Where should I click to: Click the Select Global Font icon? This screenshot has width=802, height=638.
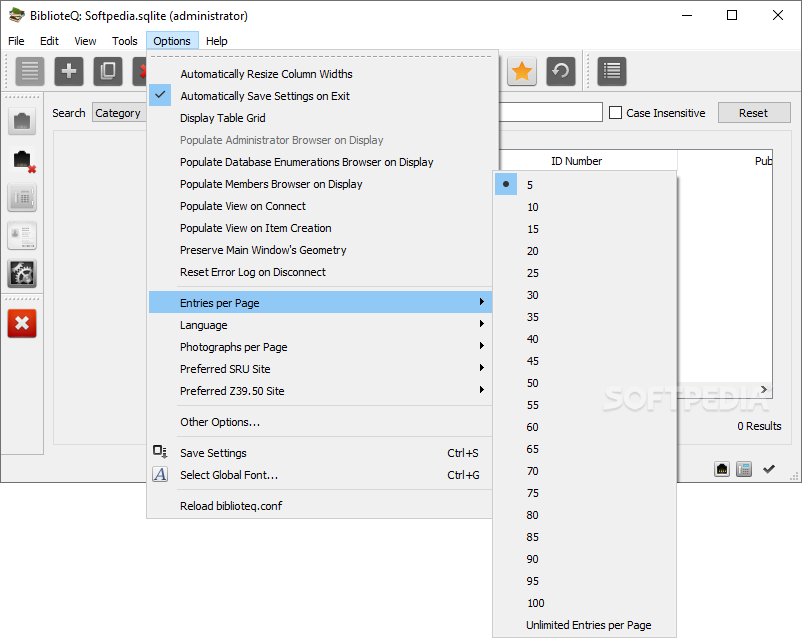pos(160,474)
